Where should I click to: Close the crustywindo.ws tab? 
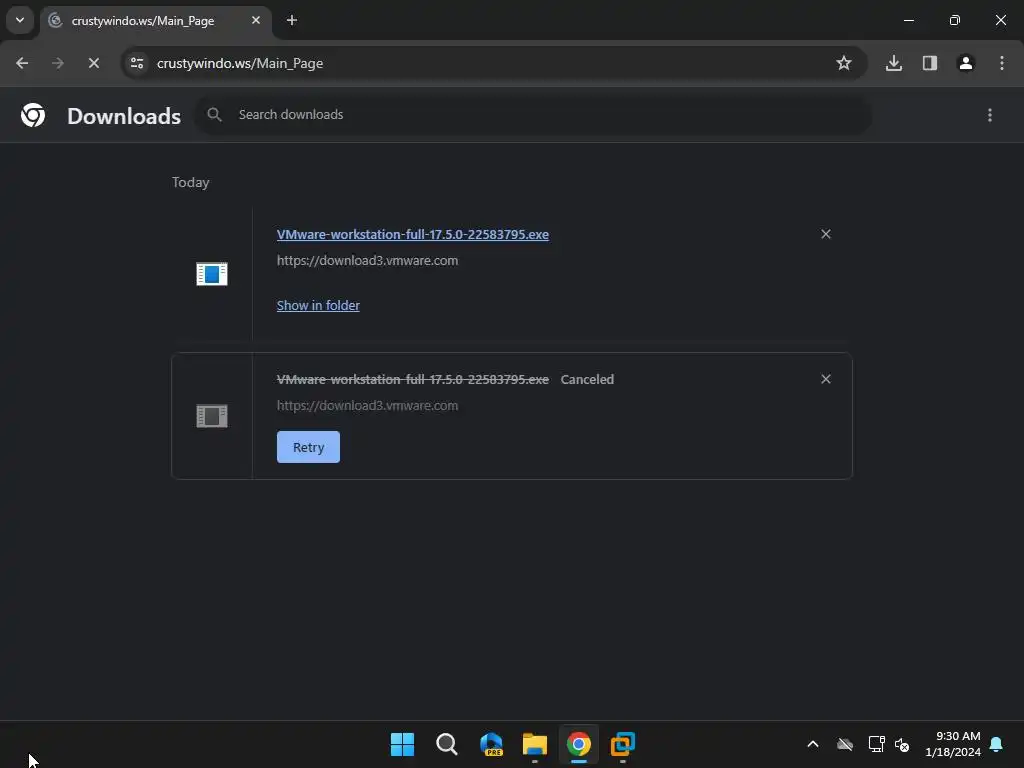256,20
